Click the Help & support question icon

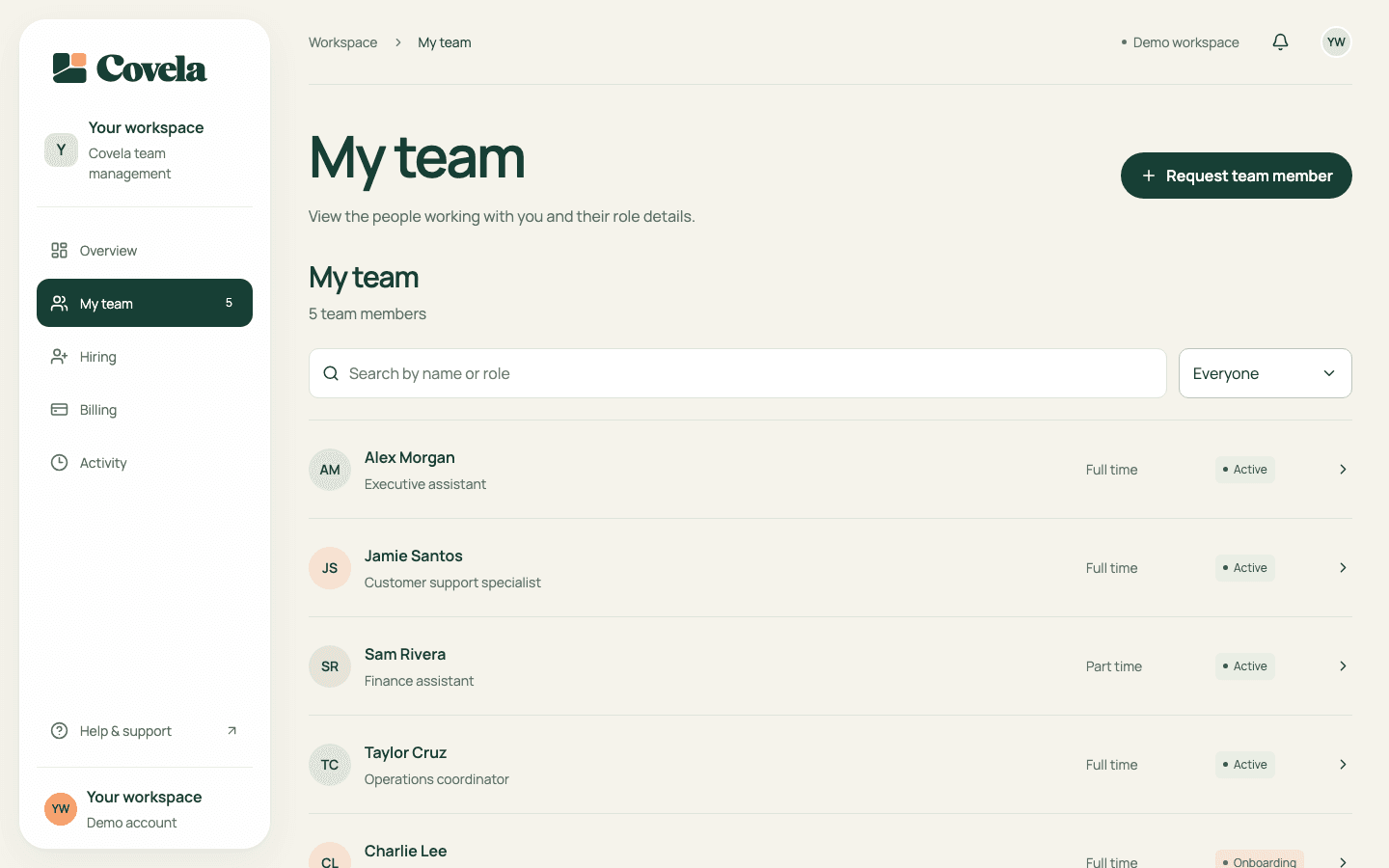[59, 731]
